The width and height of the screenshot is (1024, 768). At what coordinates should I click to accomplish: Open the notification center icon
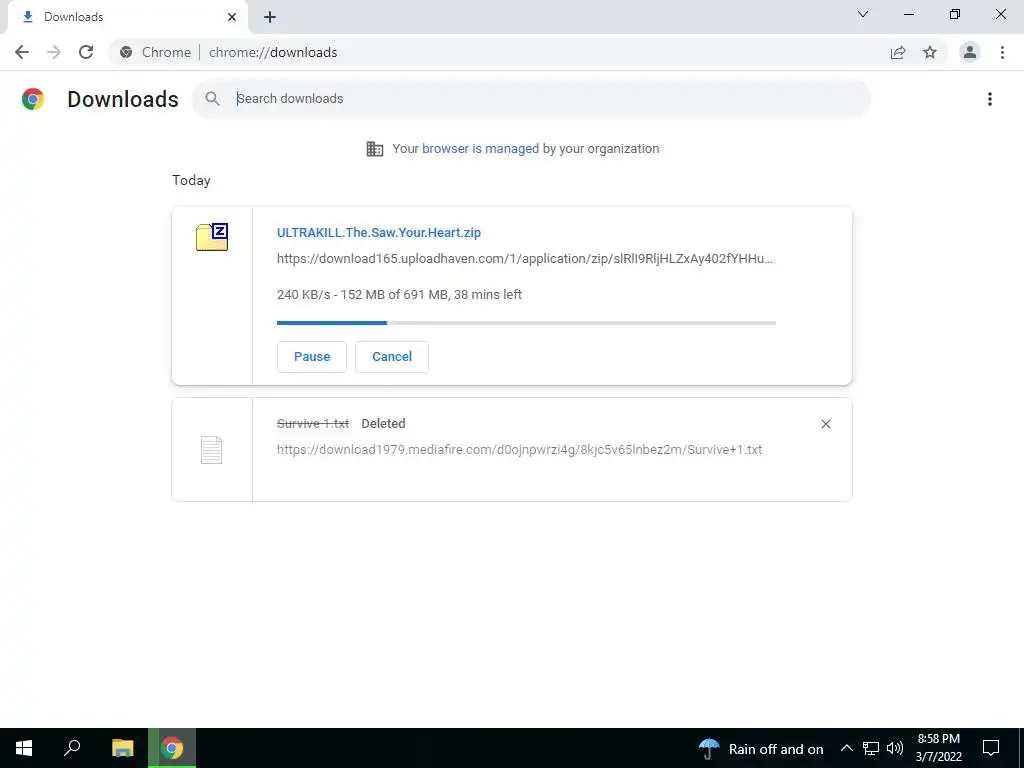(991, 748)
